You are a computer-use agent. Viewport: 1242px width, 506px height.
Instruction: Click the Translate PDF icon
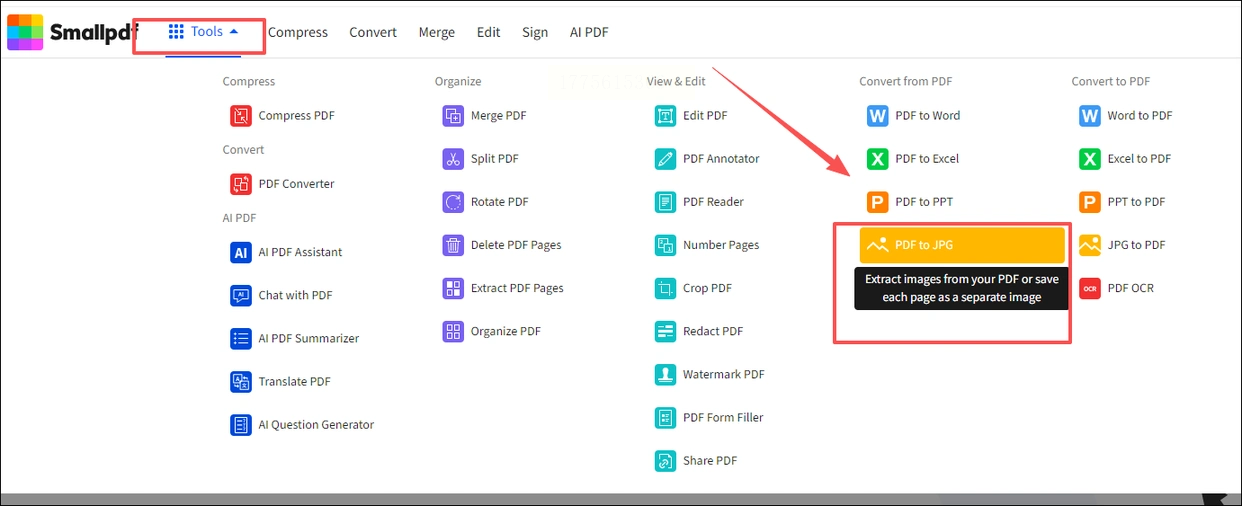coord(241,381)
